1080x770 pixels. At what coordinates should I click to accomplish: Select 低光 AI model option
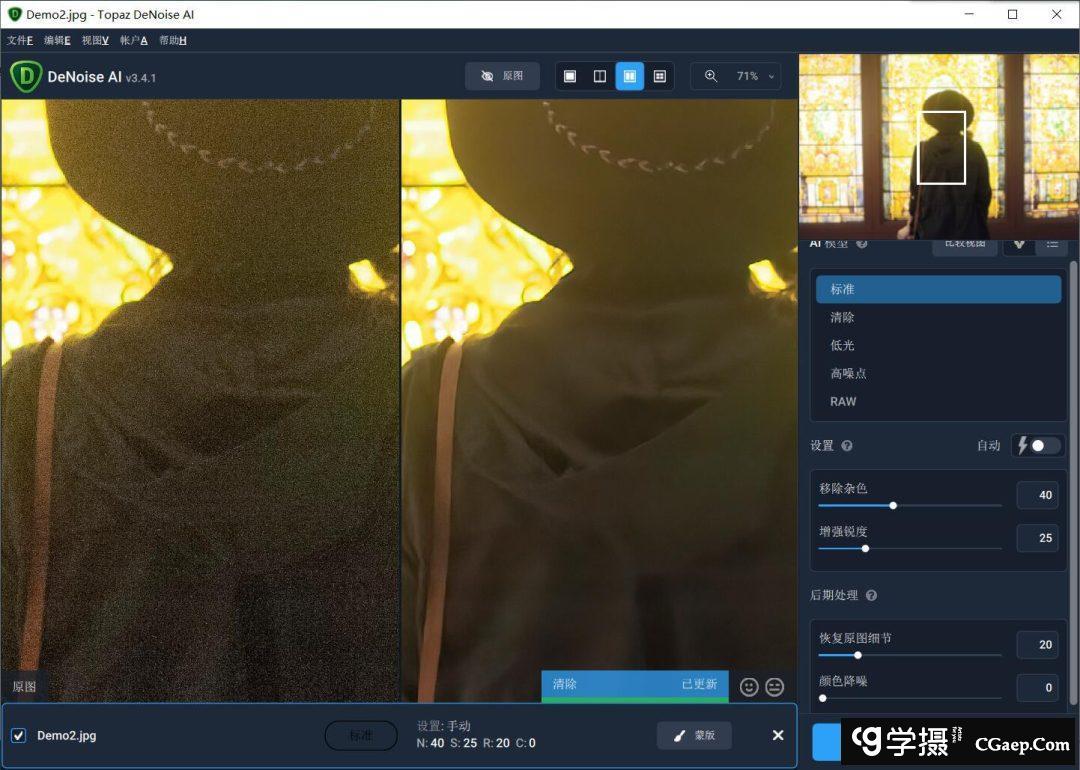842,345
